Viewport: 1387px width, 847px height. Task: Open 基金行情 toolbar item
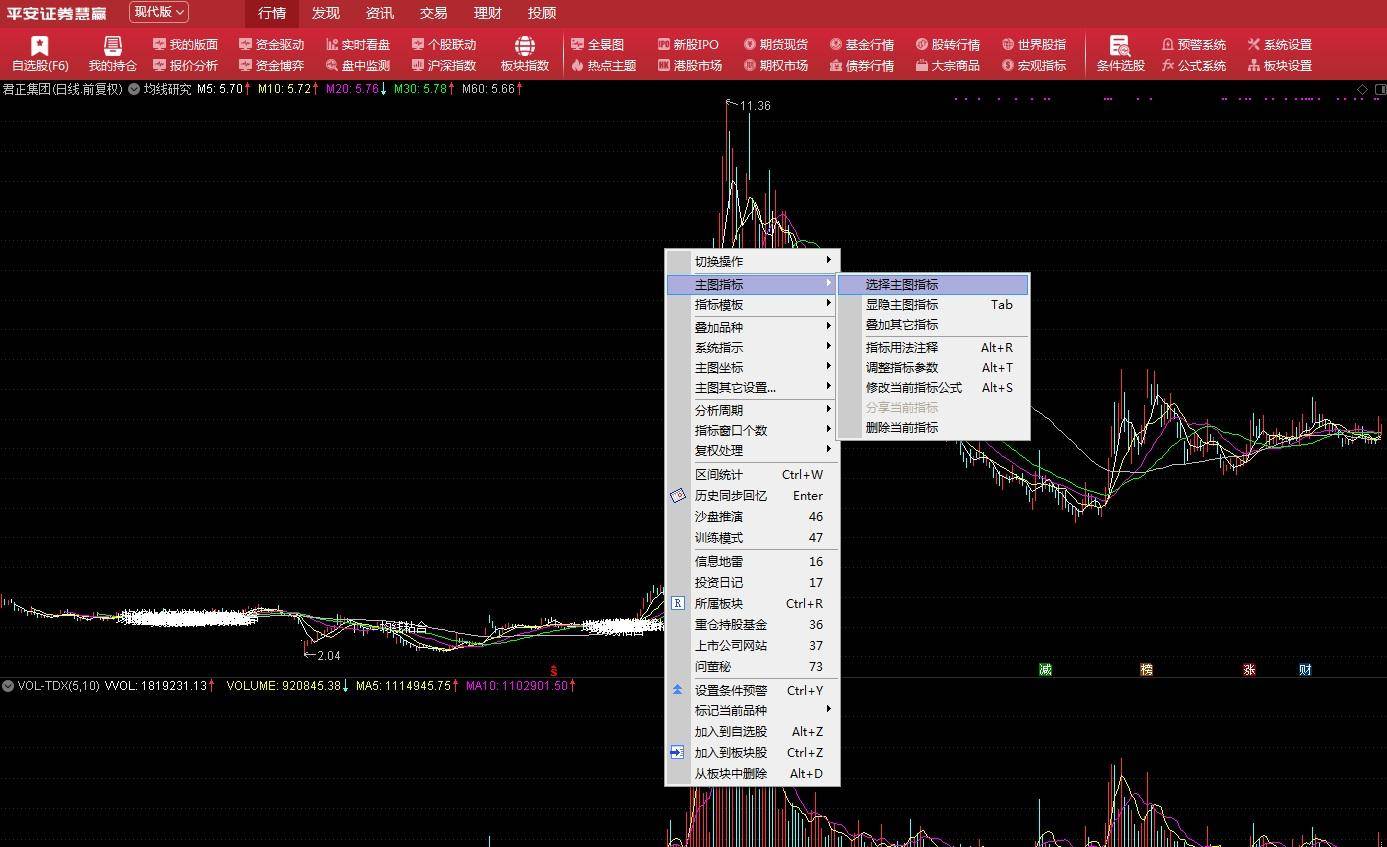click(x=861, y=44)
